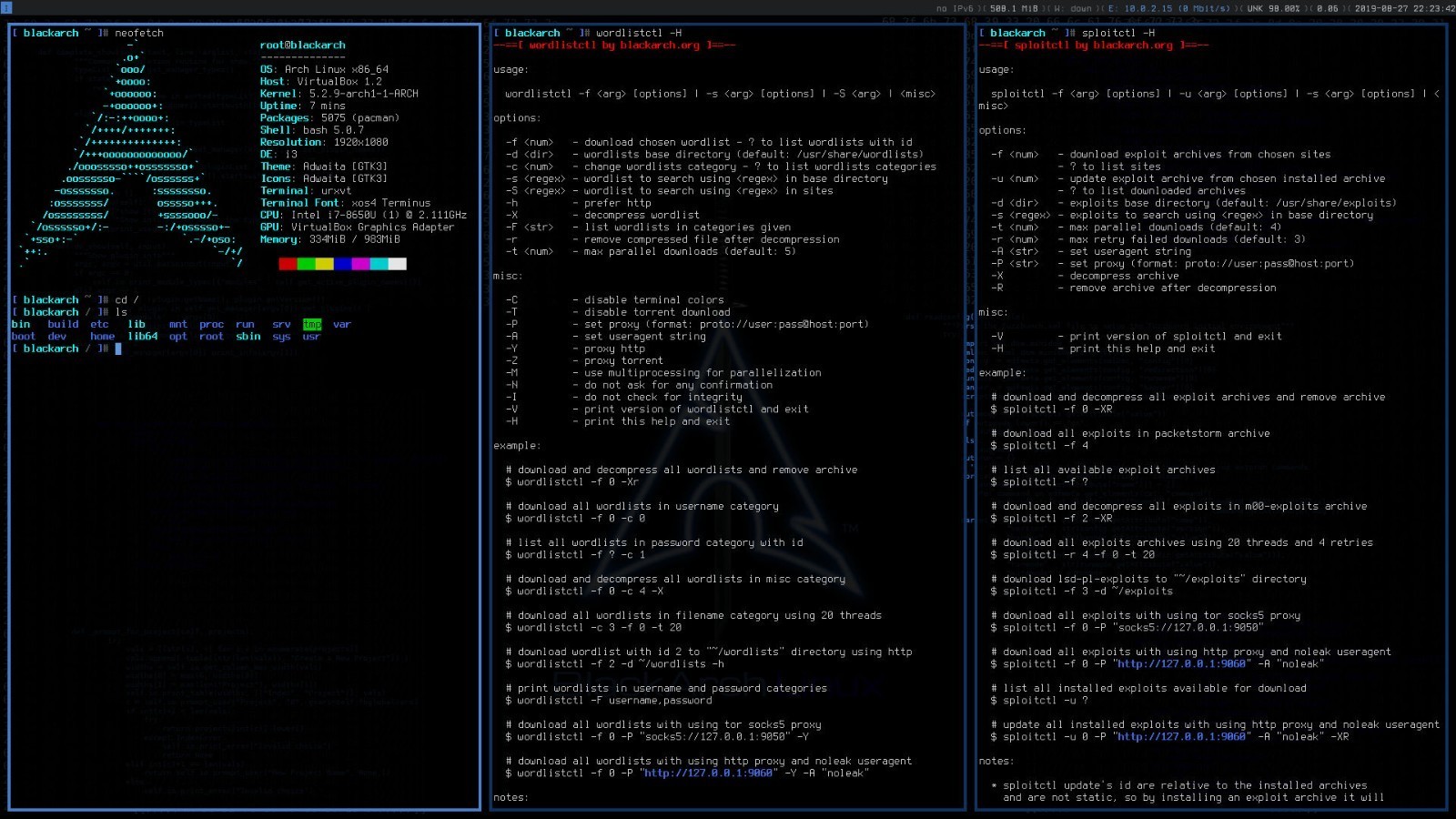Open the http://127.0.0.1:9060 URL in wordlistctl pane
Screen dimensions: 1456x819
709,773
